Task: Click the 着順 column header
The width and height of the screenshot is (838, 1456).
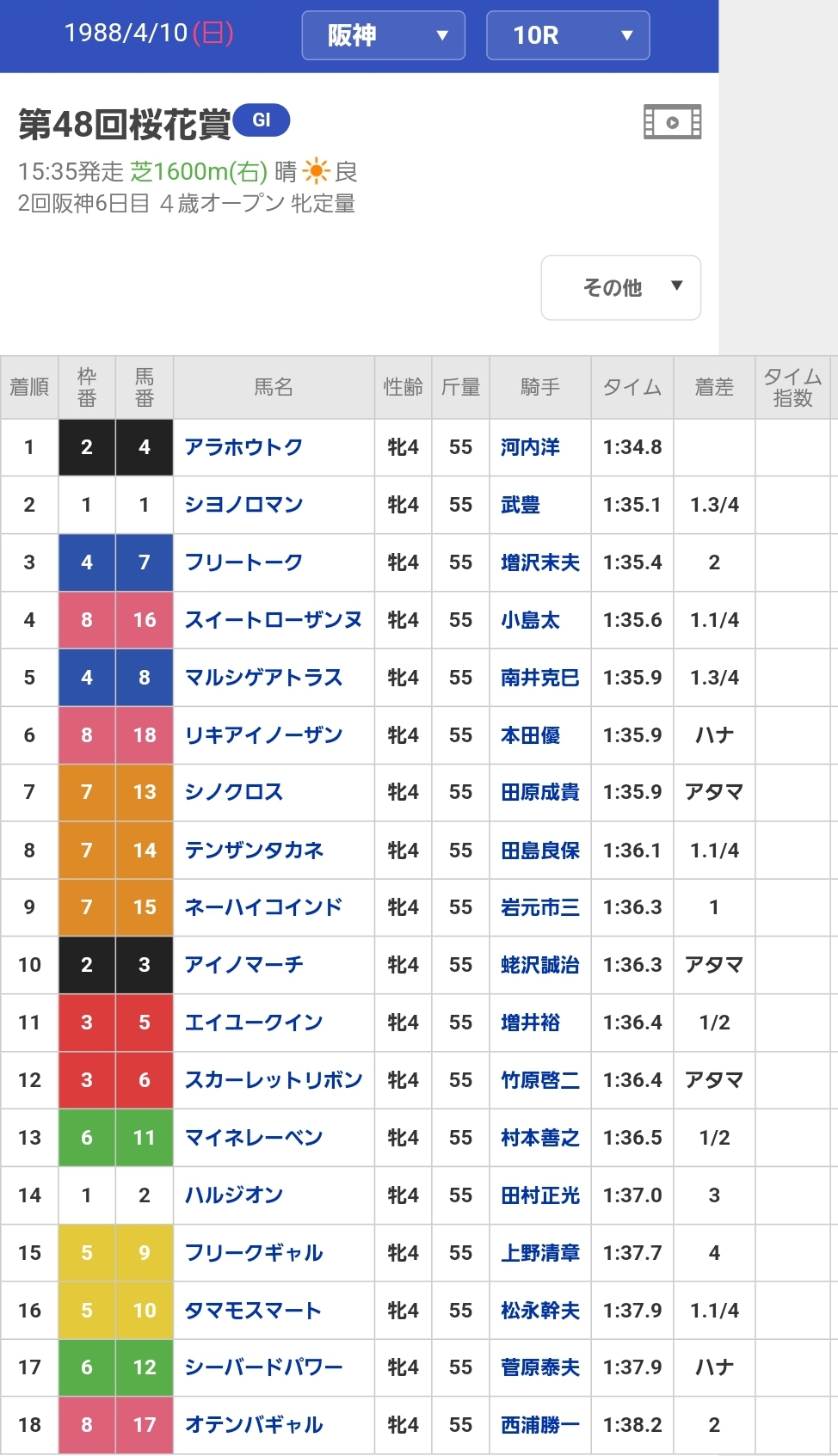Action: tap(29, 387)
